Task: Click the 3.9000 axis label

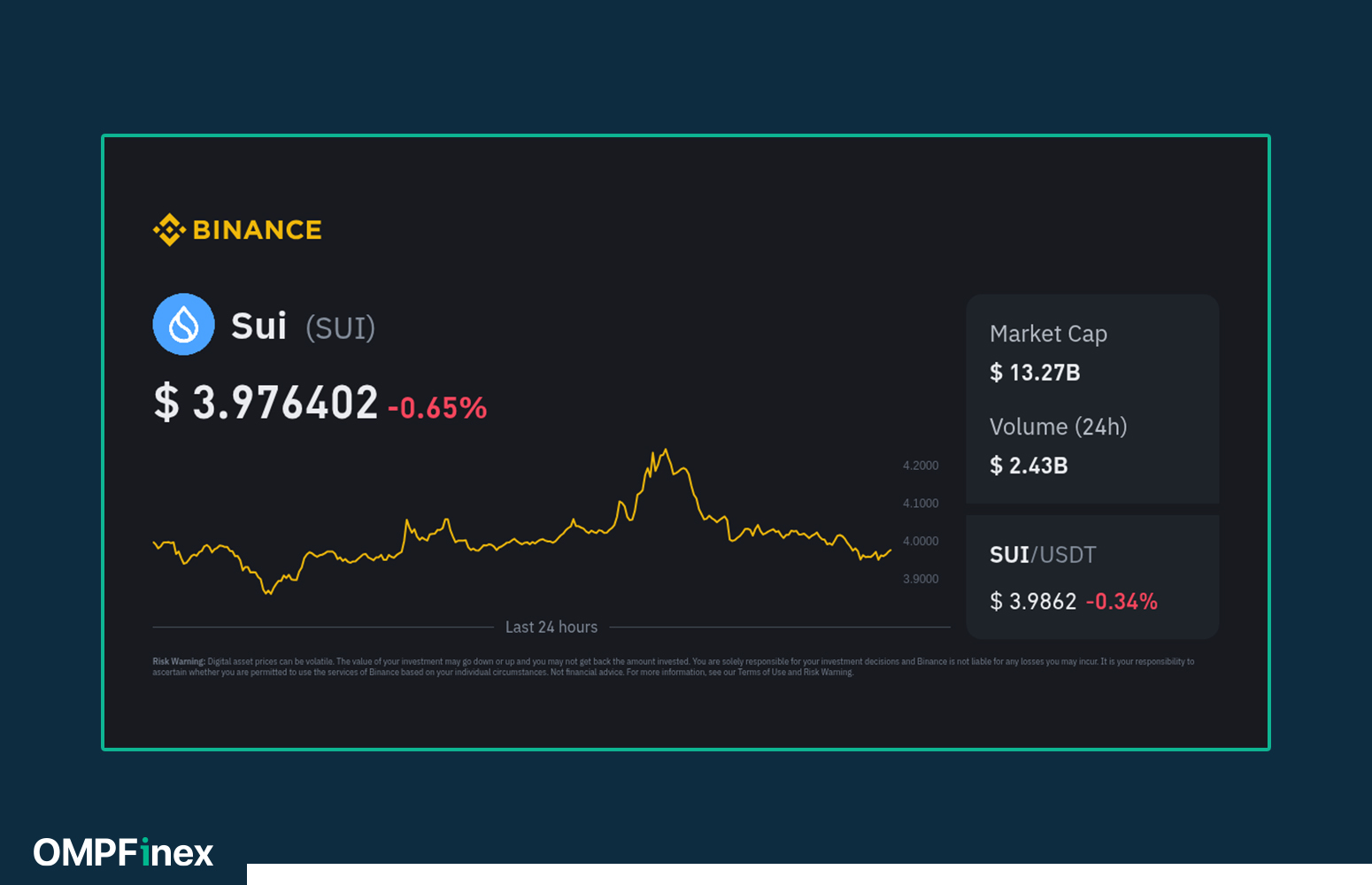Action: [921, 579]
